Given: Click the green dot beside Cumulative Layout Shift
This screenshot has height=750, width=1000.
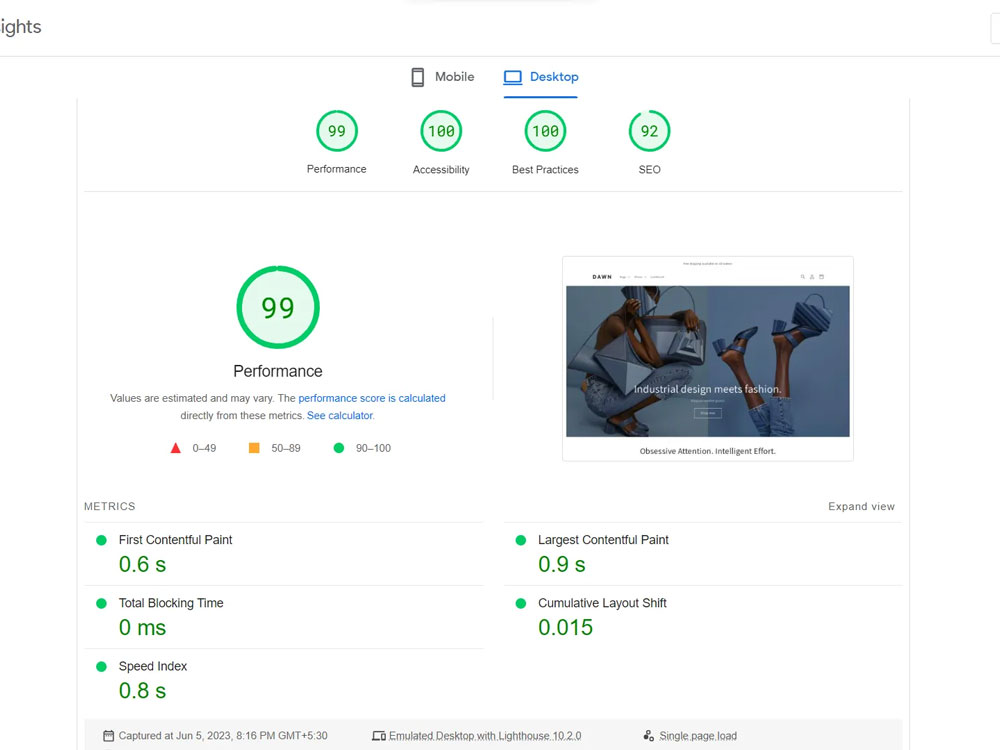Looking at the screenshot, I should (x=520, y=603).
